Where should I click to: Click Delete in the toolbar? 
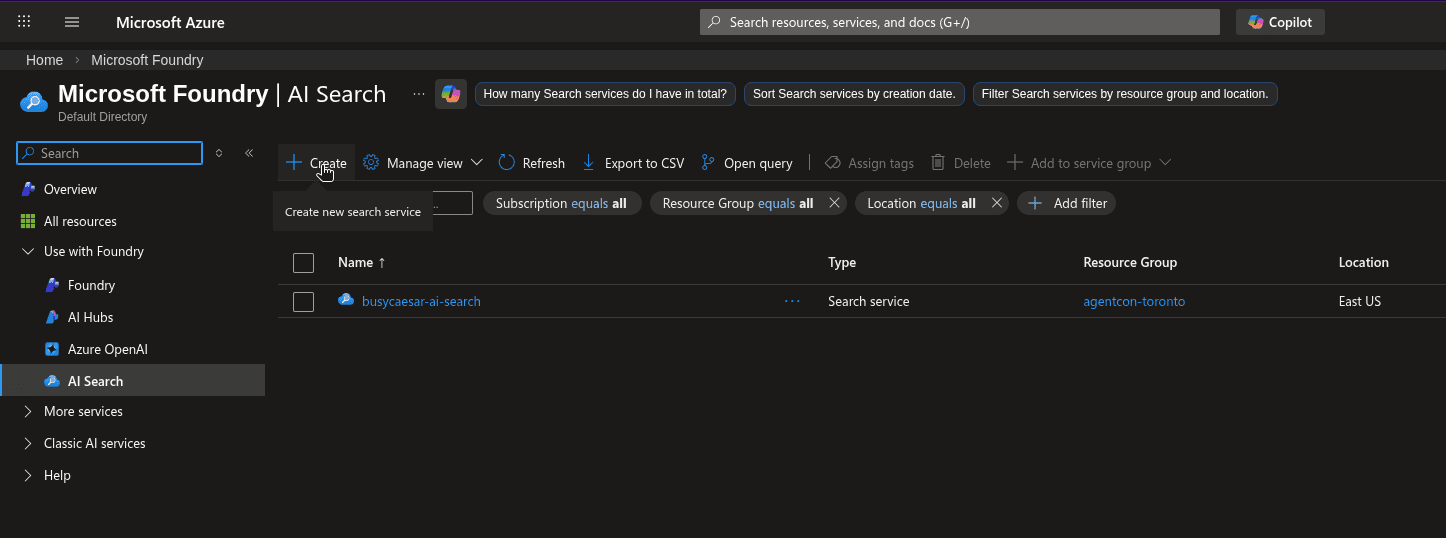(x=960, y=163)
